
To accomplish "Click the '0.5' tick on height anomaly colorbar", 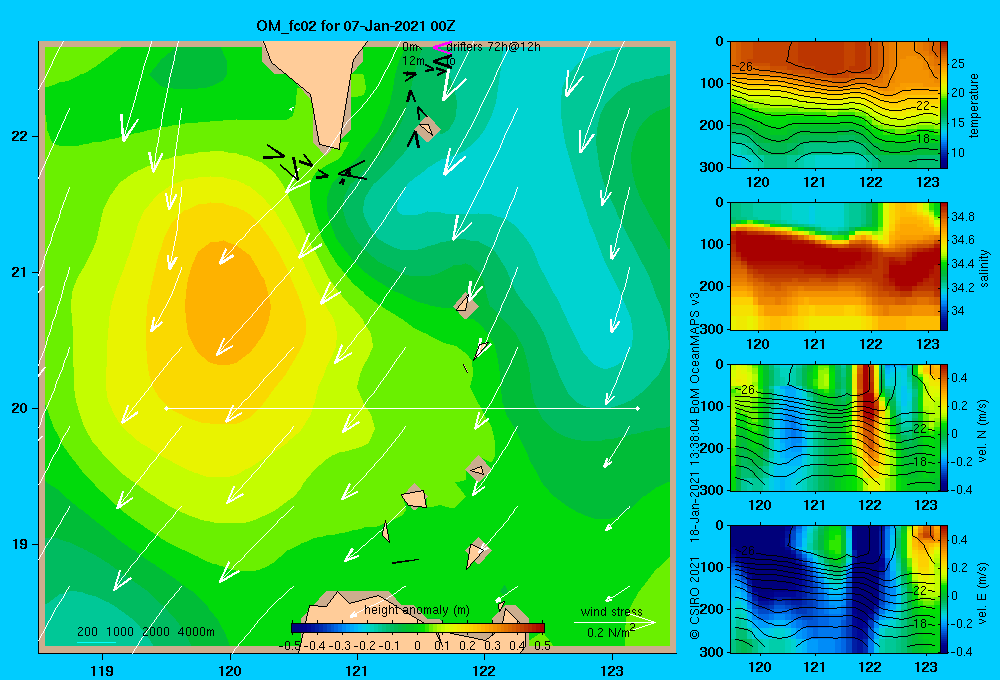I will tap(543, 645).
